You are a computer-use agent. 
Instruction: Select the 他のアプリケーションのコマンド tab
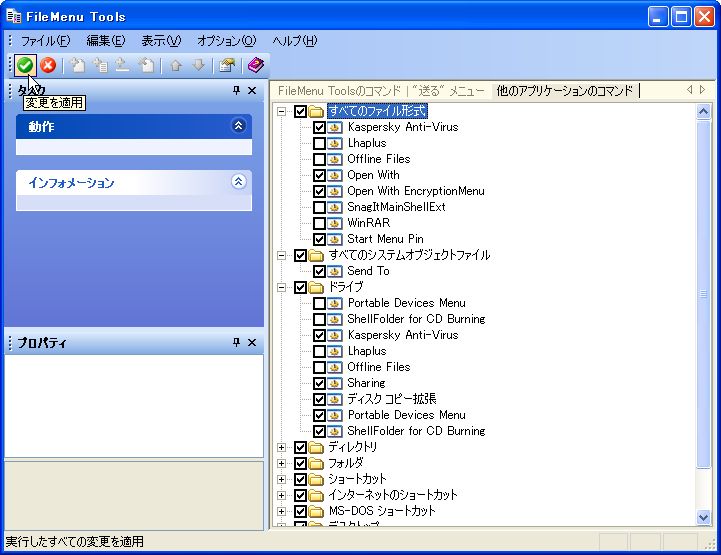(x=565, y=91)
